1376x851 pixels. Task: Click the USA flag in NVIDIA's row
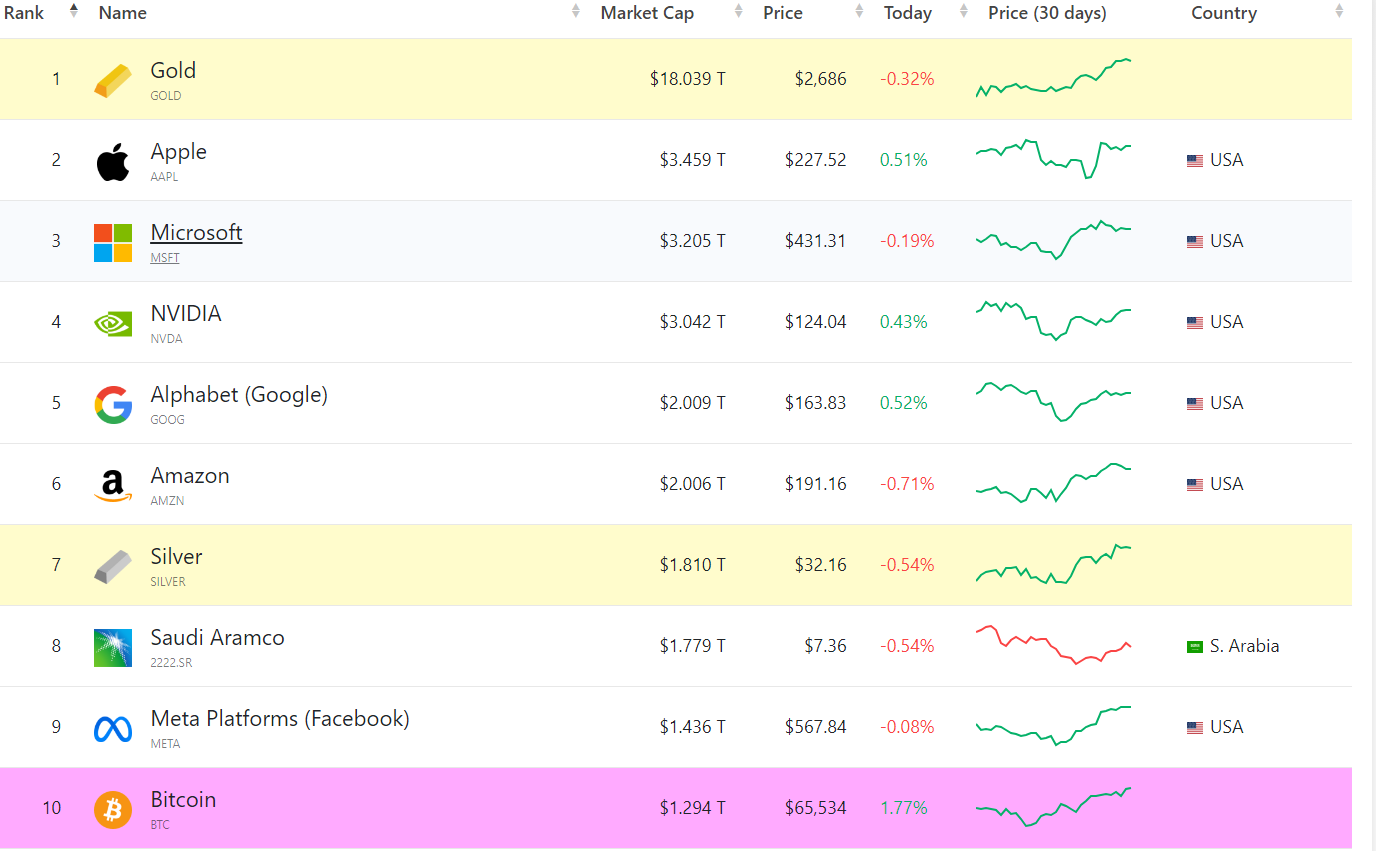click(x=1195, y=323)
